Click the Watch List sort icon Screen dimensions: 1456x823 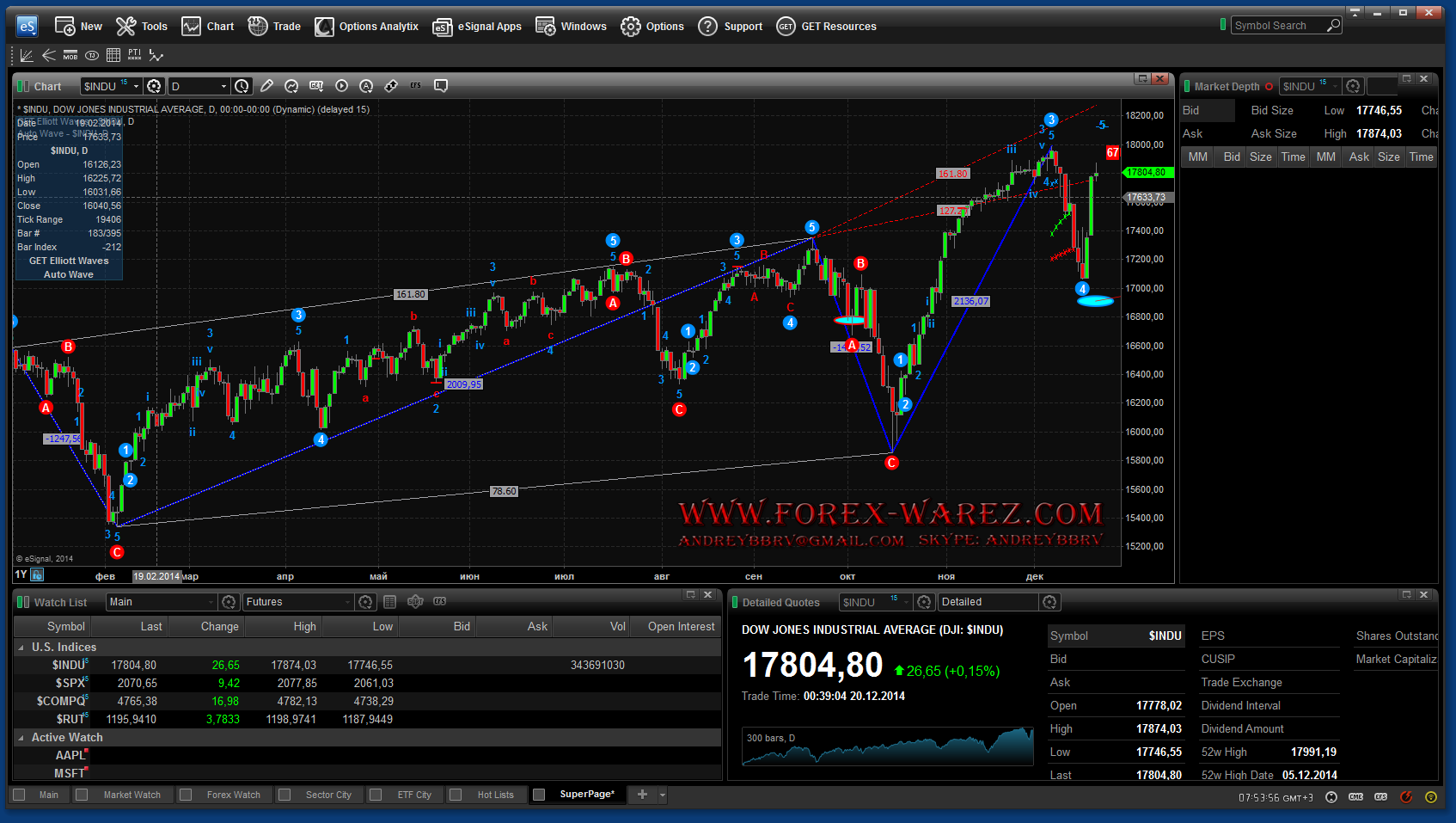pos(415,602)
